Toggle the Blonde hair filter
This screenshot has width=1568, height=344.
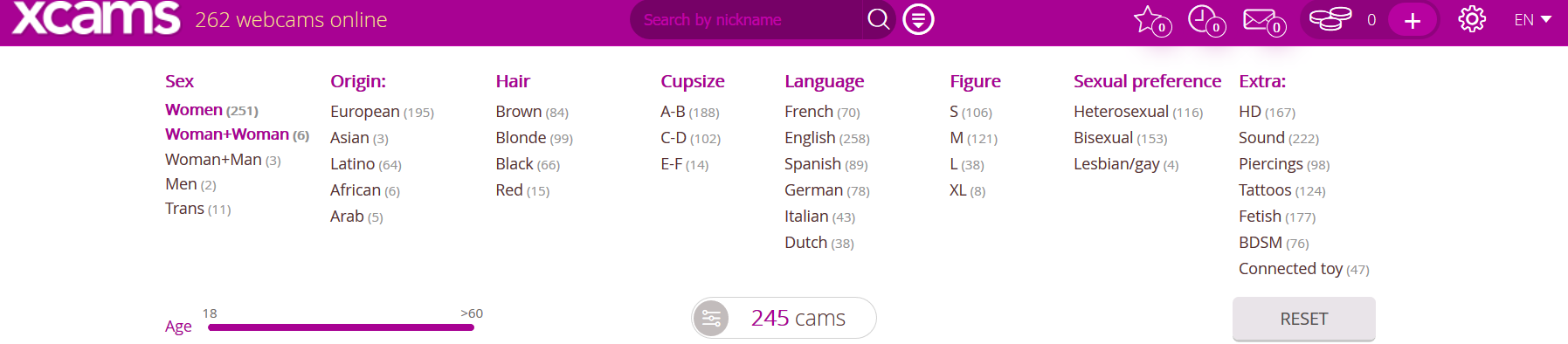pyautogui.click(x=534, y=138)
